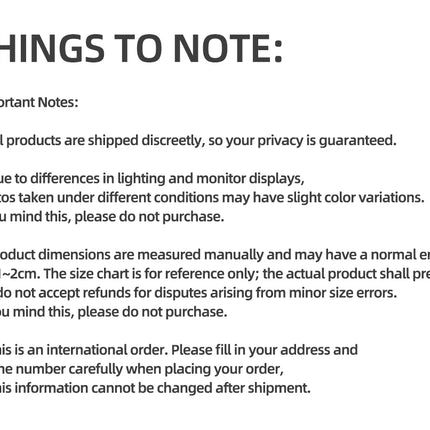Click 'please do not purchase' under color variations

[149, 217]
